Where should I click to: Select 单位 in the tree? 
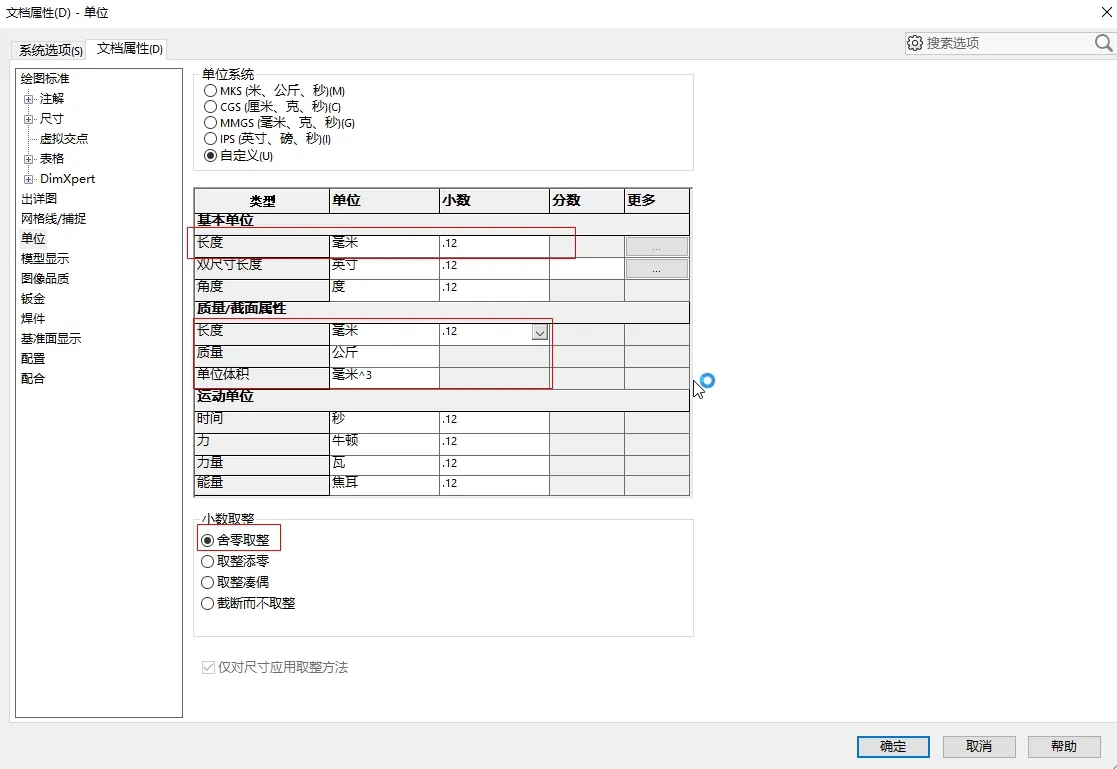[33, 238]
